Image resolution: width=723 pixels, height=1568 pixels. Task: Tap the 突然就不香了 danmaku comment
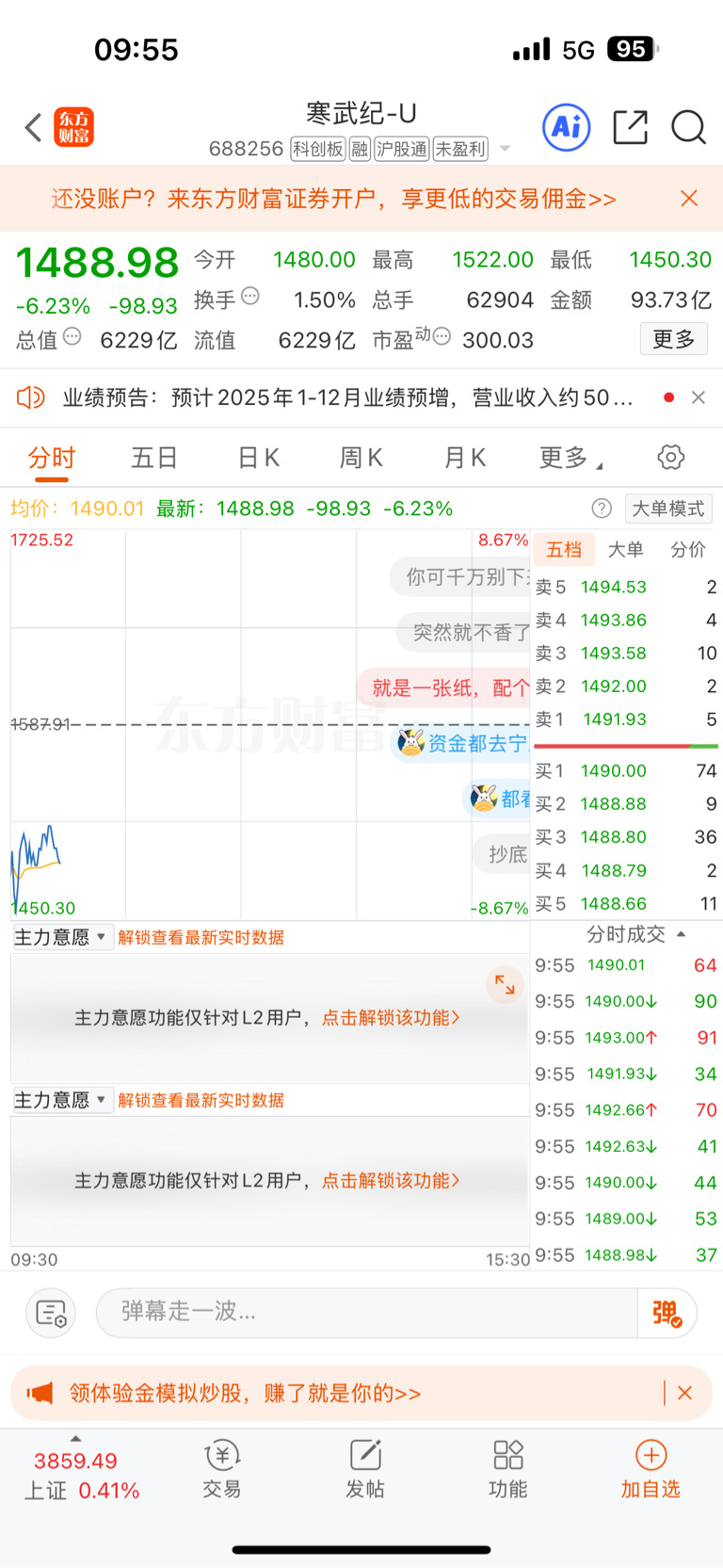coord(463,632)
